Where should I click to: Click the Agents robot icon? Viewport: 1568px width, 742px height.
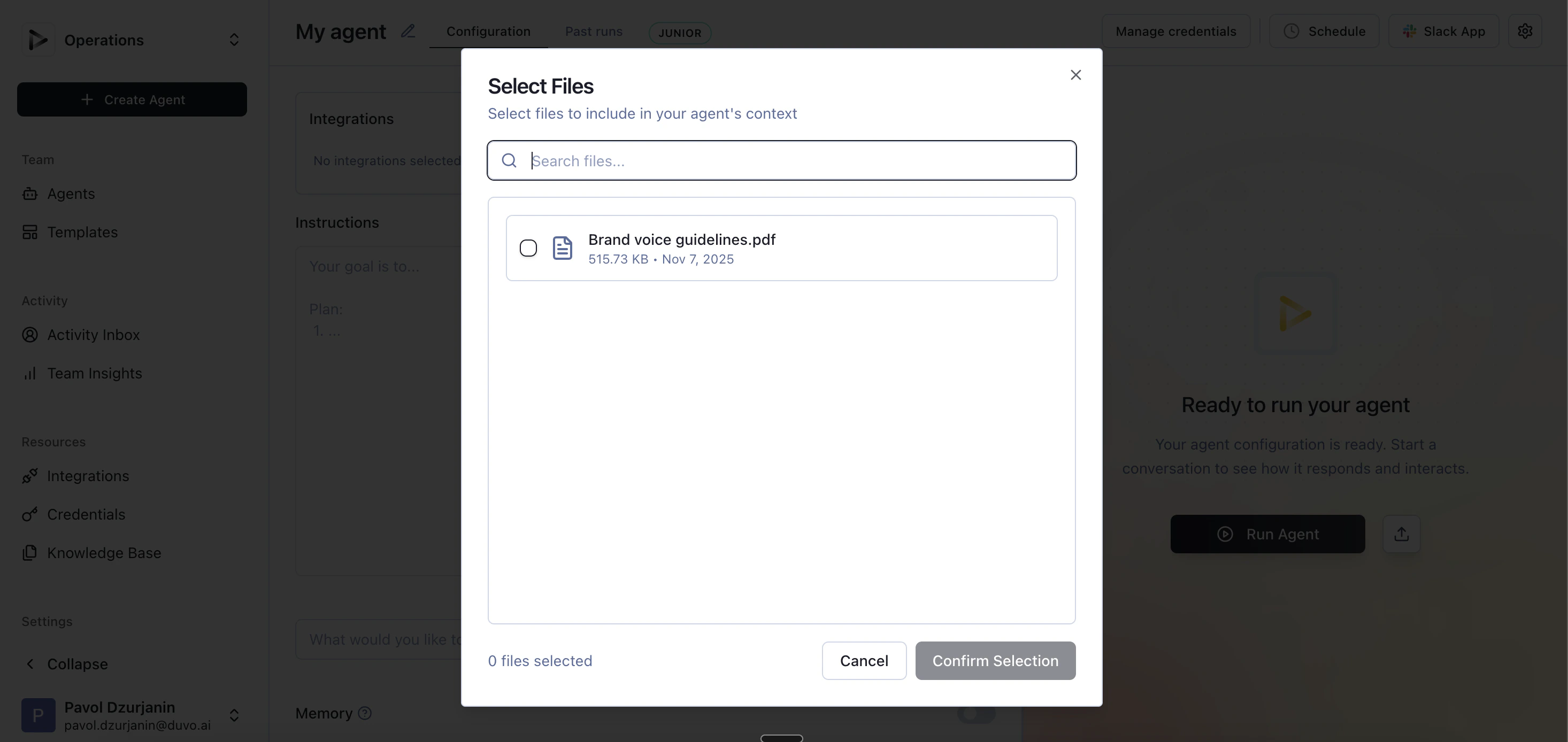coord(30,194)
